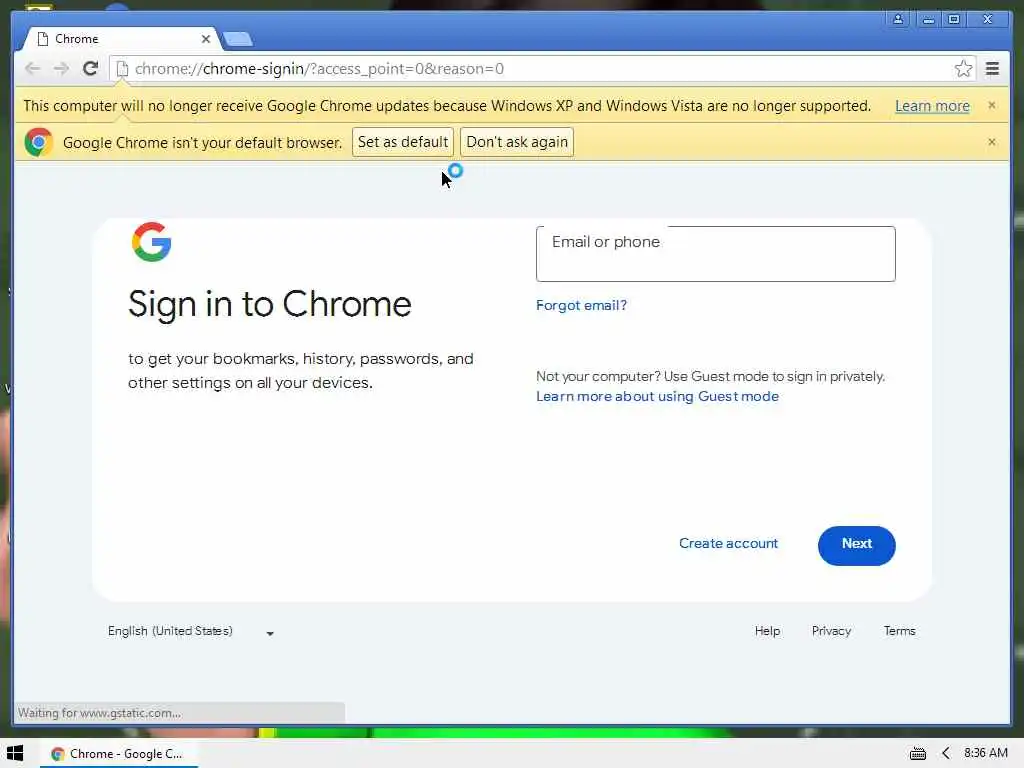Click Set as default button
1024x768 pixels.
[403, 142]
